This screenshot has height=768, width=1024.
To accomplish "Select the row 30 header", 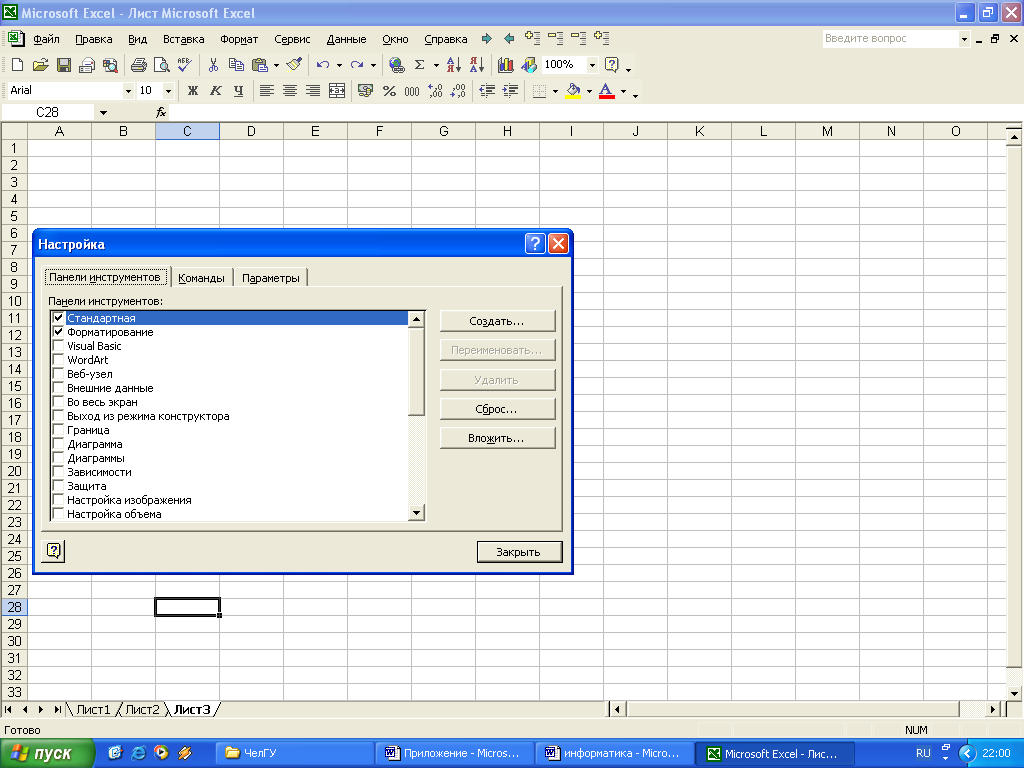I will tap(14, 641).
